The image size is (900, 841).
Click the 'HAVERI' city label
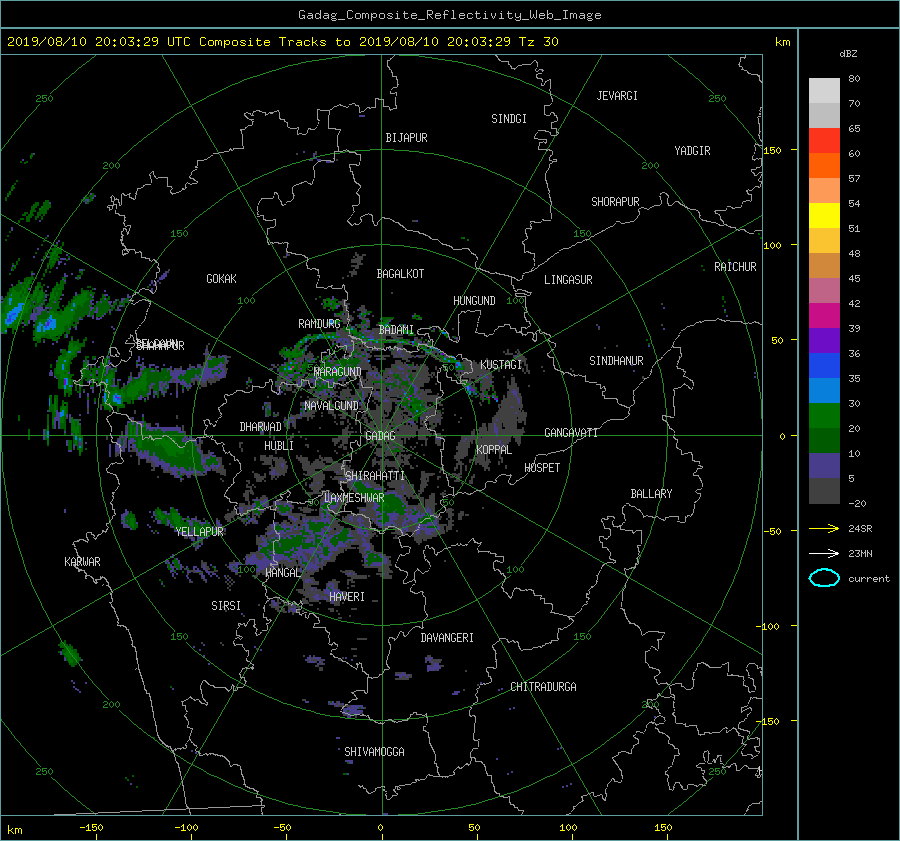tap(347, 597)
